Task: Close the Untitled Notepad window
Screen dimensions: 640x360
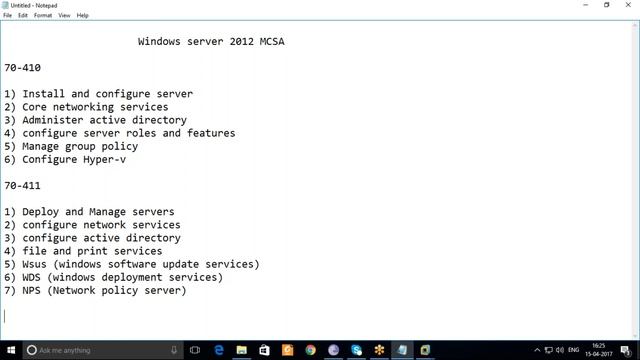Action: [628, 5]
